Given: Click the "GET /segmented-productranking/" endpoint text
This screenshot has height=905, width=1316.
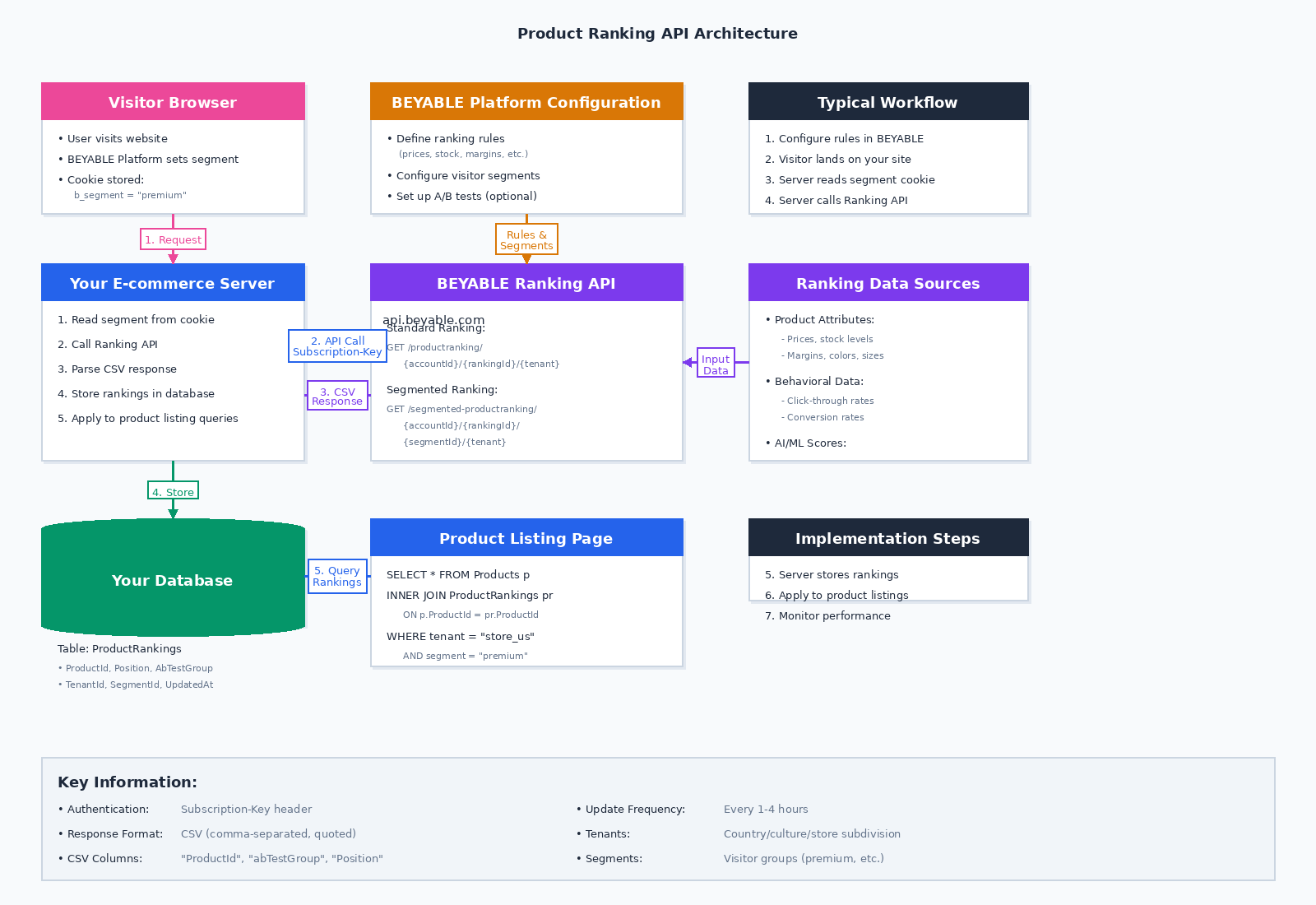Looking at the screenshot, I should click(461, 409).
